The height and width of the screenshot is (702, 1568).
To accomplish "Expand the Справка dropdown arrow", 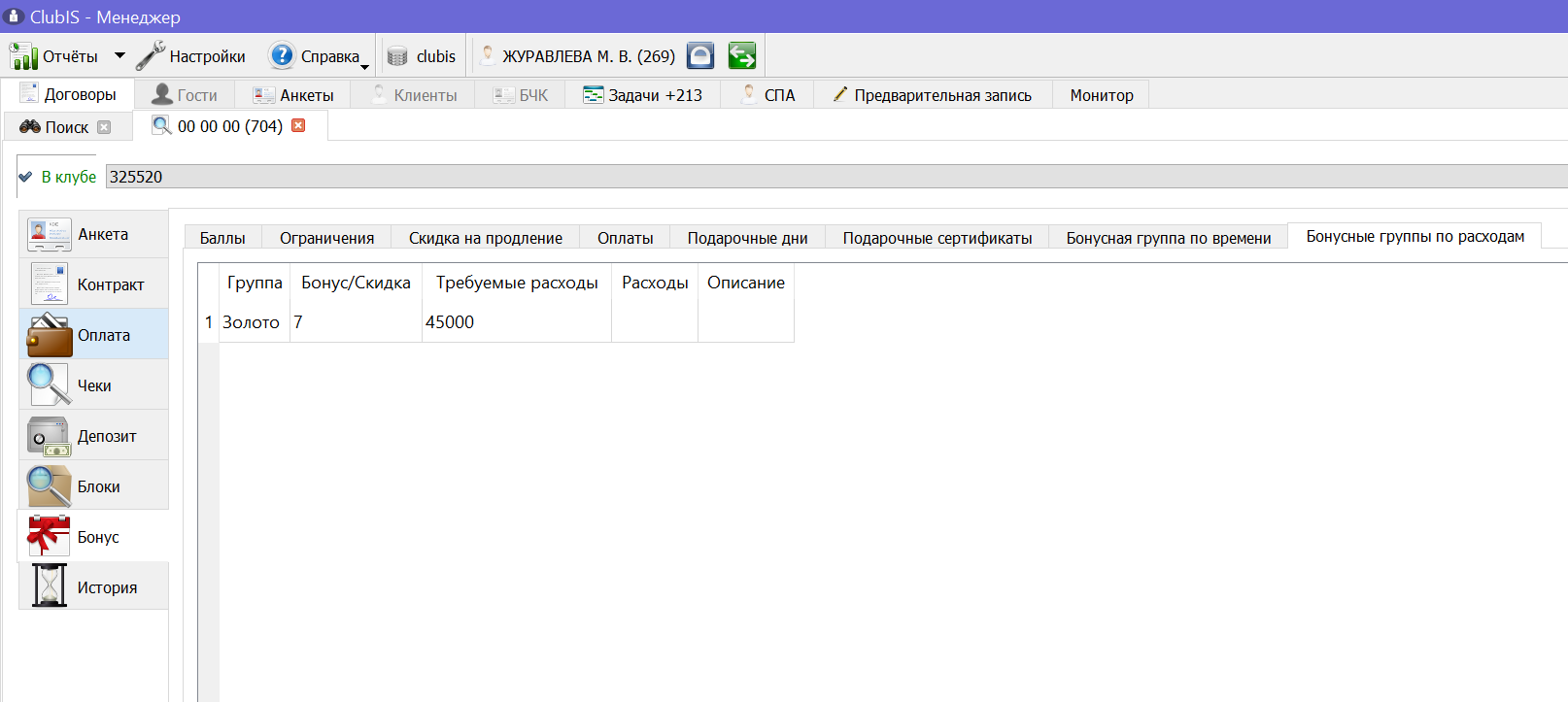I will (x=365, y=66).
